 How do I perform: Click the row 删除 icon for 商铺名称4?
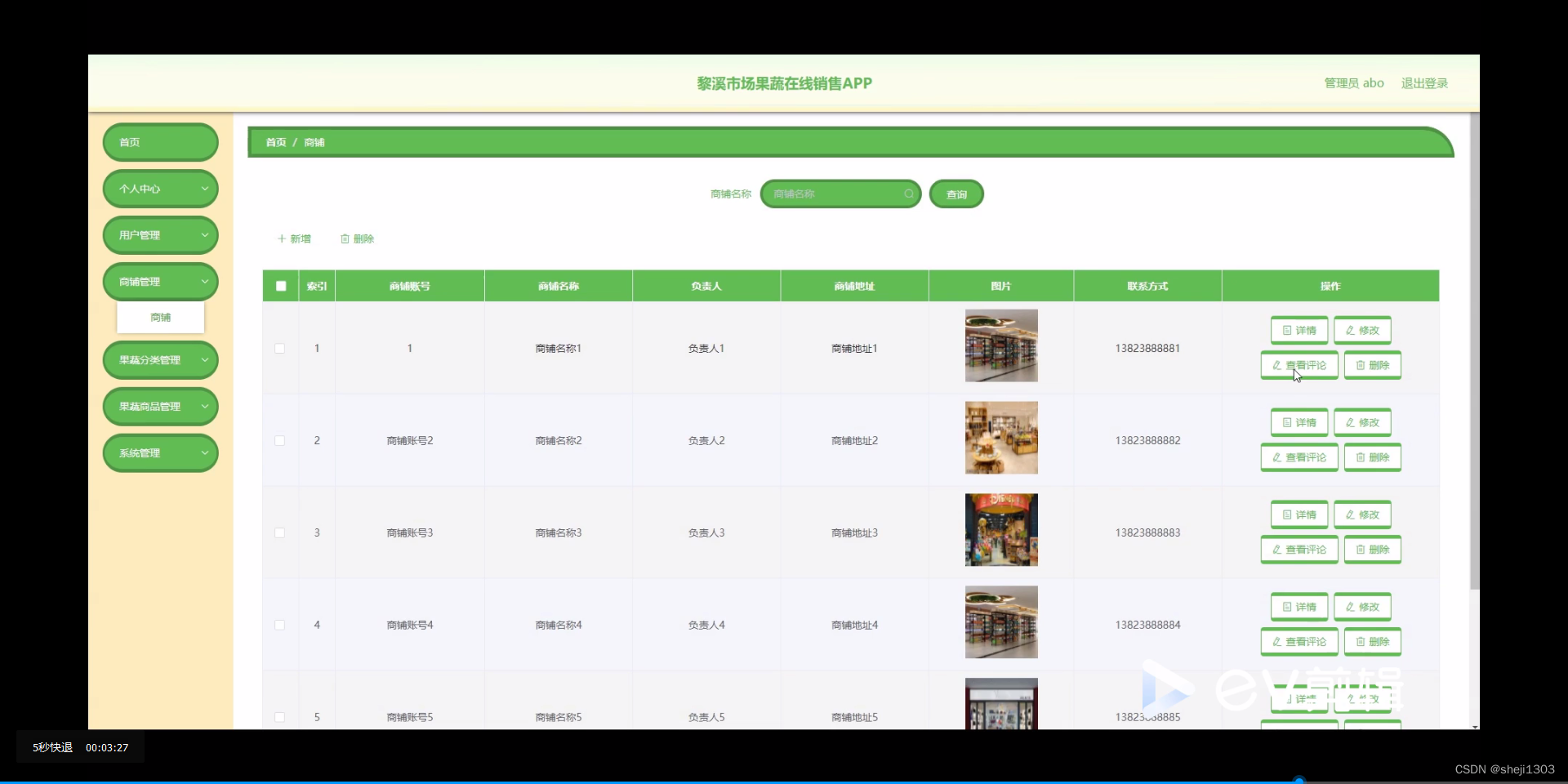click(1371, 641)
